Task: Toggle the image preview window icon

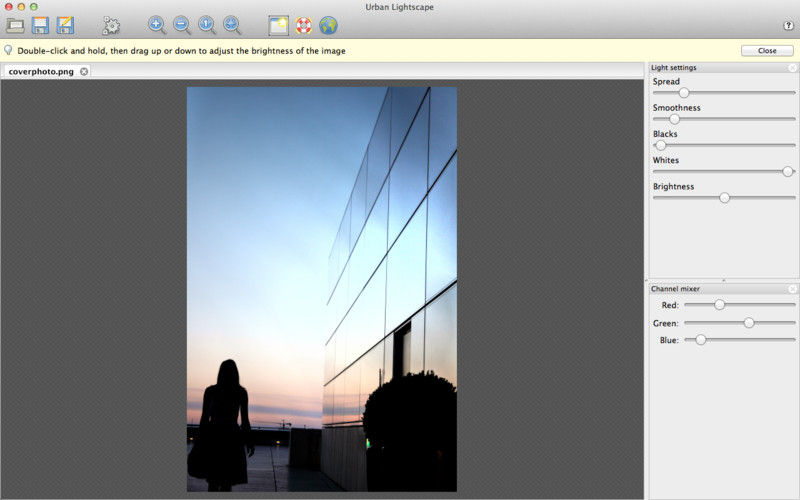Action: 279,26
